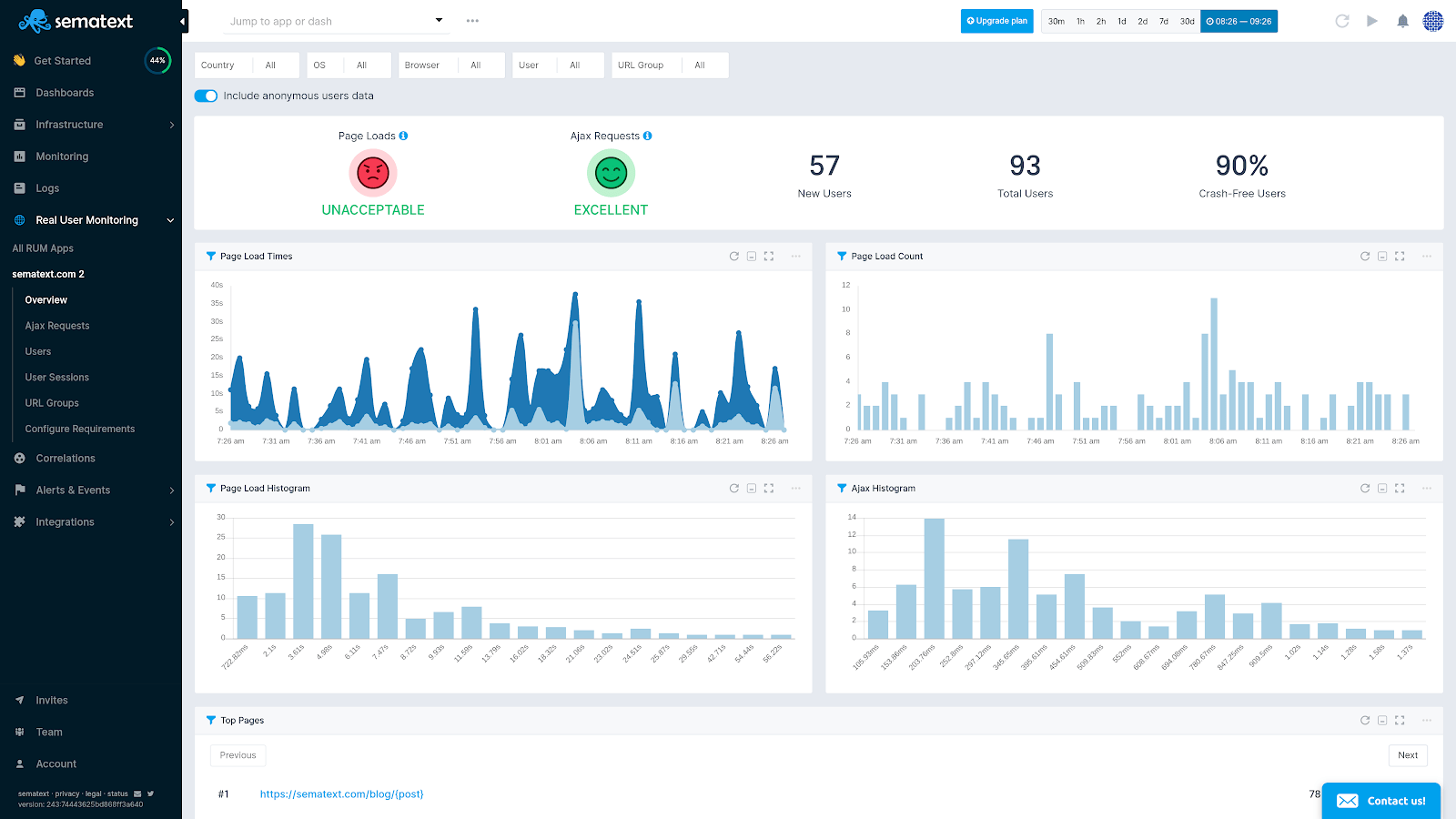
Task: Click the top bar refresh icon
Action: 1341,21
